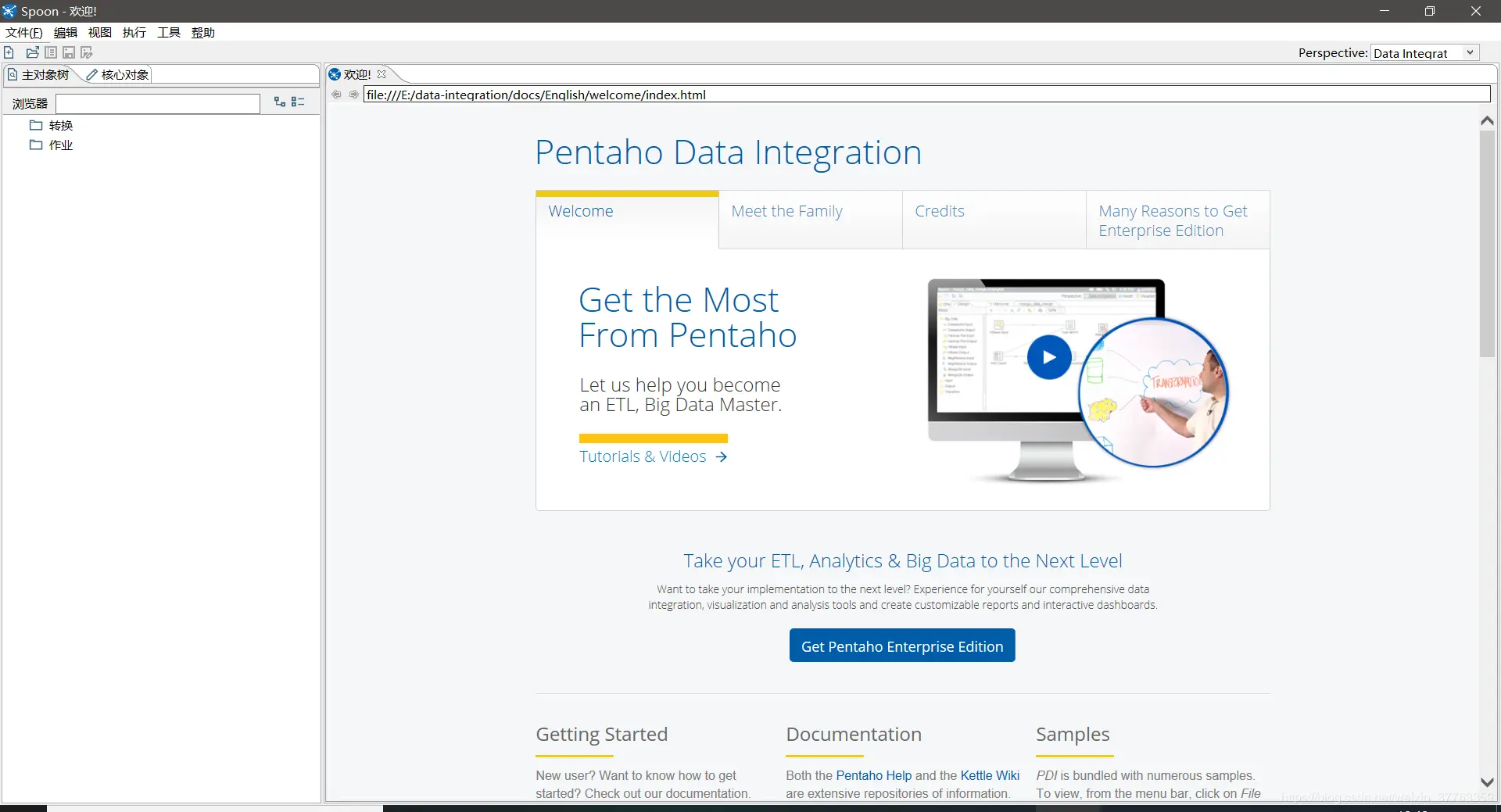Open the Meet the Family tab

point(811,220)
